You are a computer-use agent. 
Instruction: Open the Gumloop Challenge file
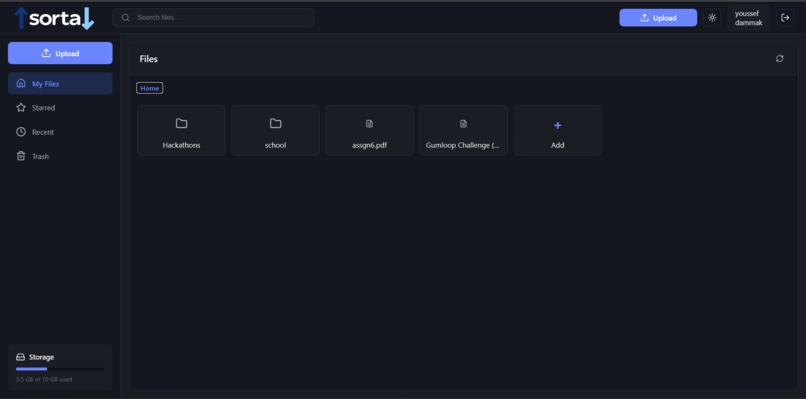point(464,130)
